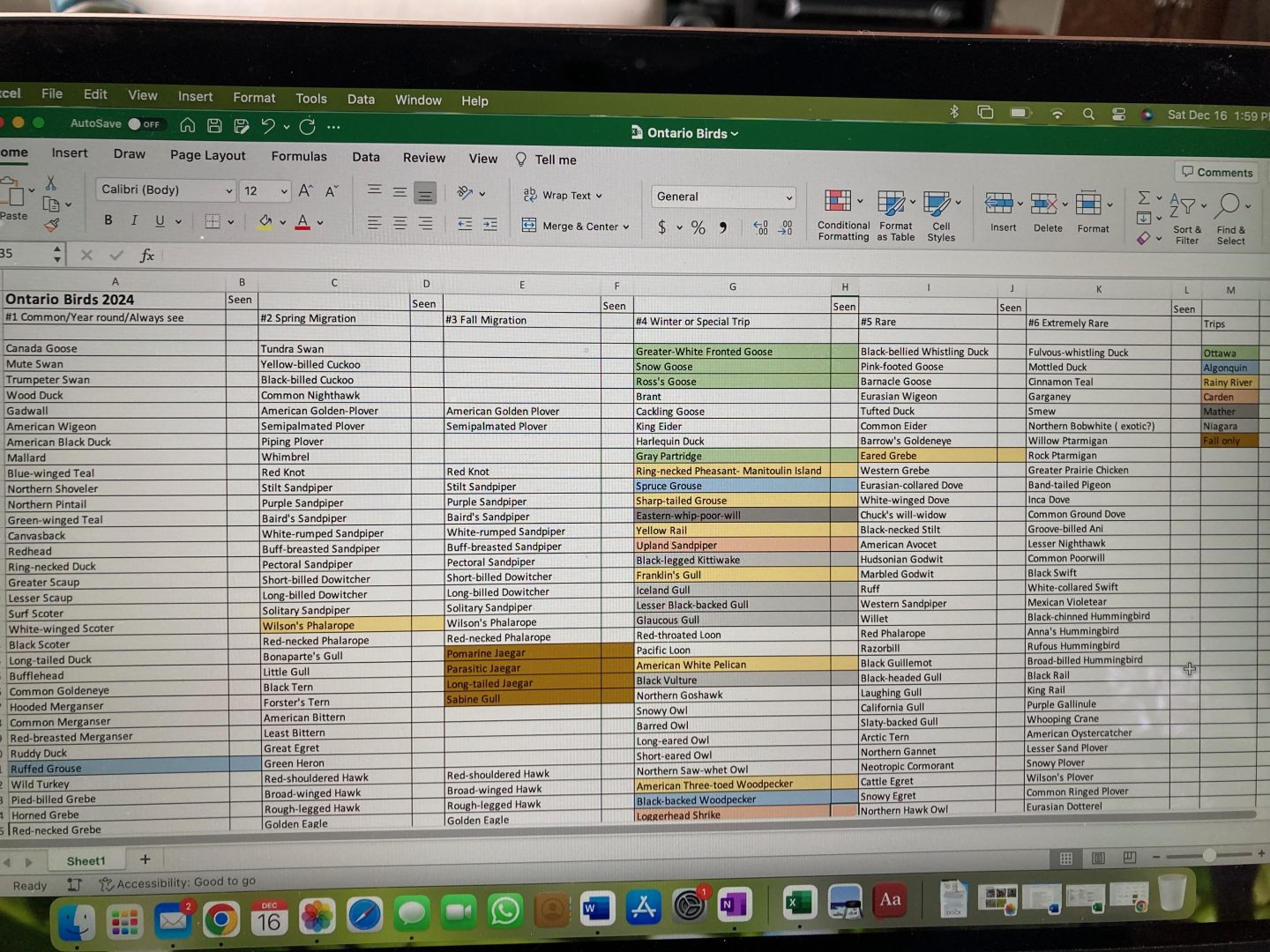1270x952 pixels.
Task: Open the Formulas ribbon tab
Action: (299, 156)
